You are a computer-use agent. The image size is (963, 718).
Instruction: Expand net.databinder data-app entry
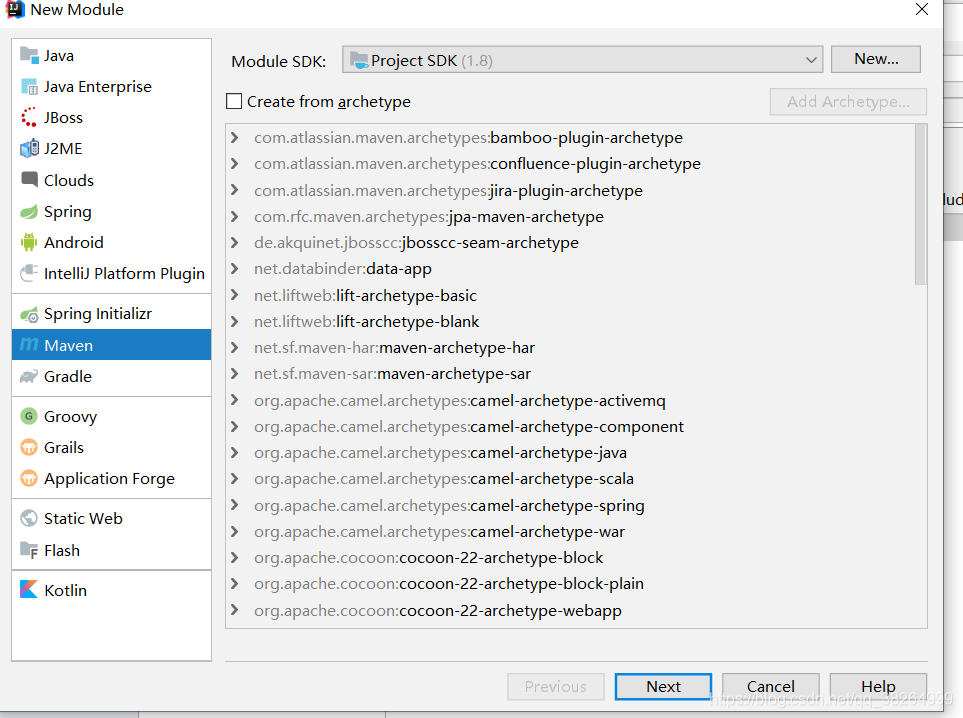pos(235,268)
